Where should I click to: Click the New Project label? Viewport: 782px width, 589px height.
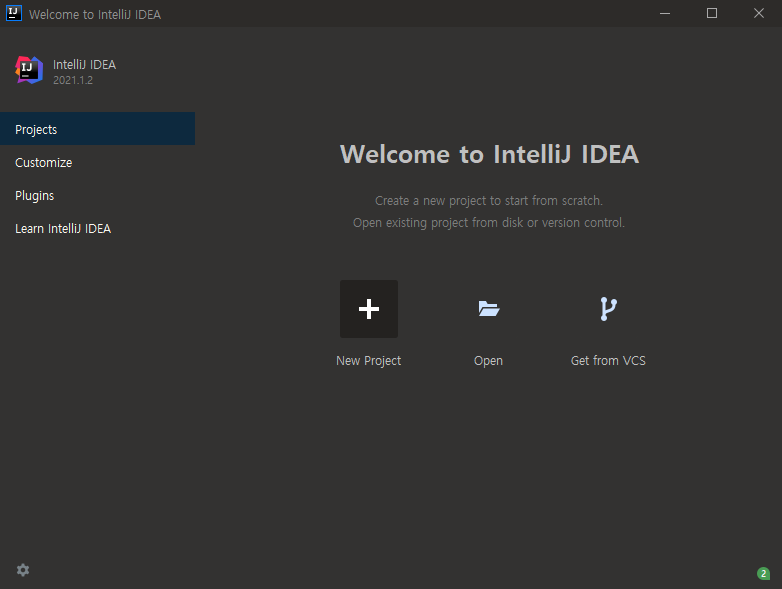(369, 361)
